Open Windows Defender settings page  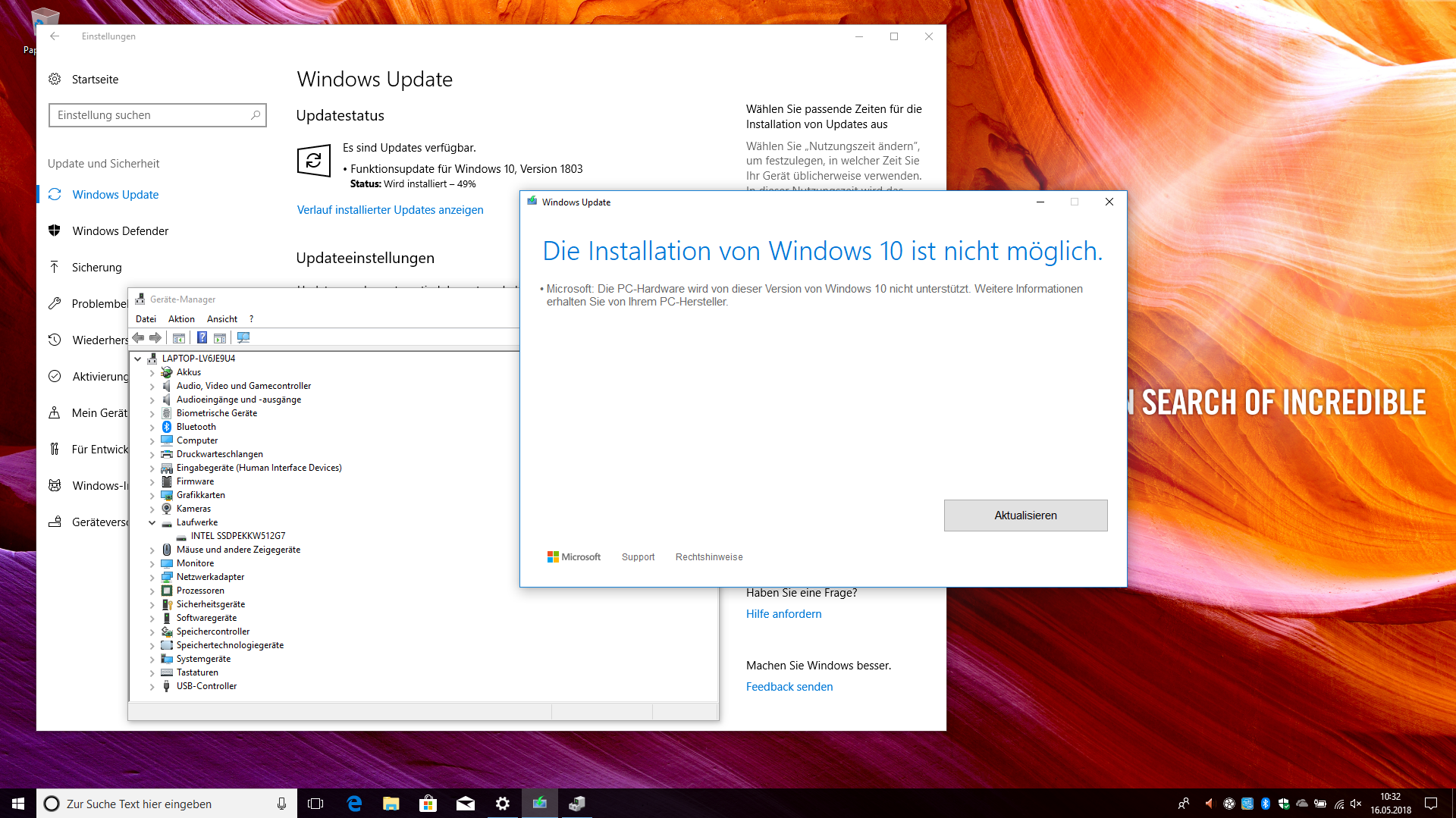coord(121,231)
